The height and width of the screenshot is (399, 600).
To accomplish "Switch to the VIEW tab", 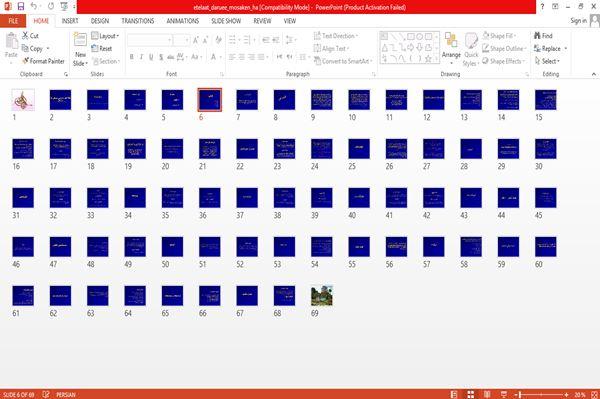I will pos(290,21).
